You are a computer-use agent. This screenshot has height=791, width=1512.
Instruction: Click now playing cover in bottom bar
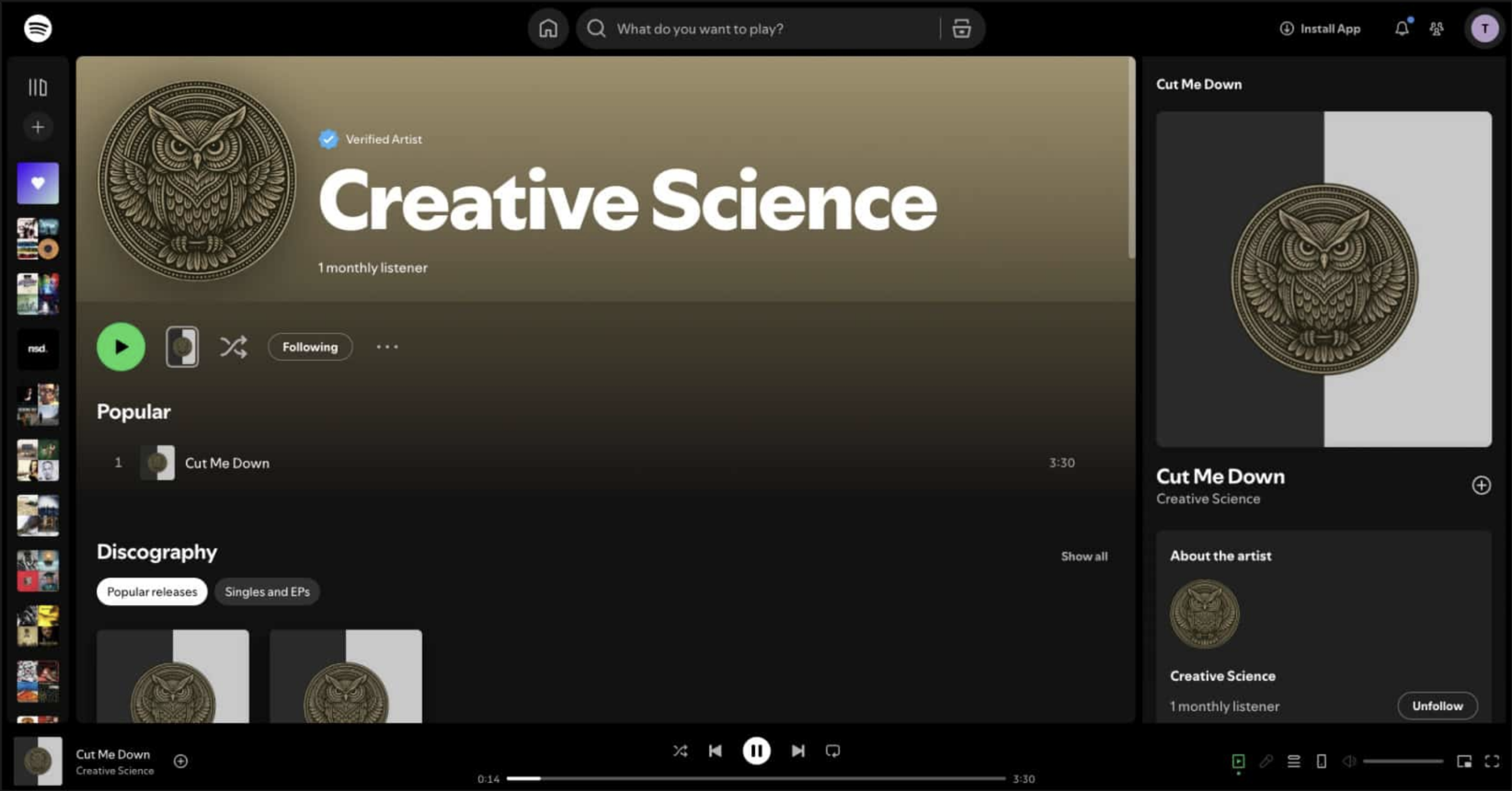coord(38,761)
